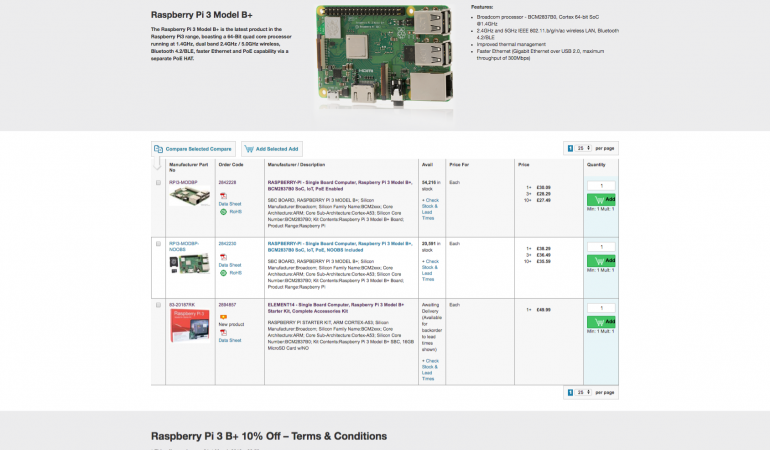Click Order Code column header

tap(231, 165)
